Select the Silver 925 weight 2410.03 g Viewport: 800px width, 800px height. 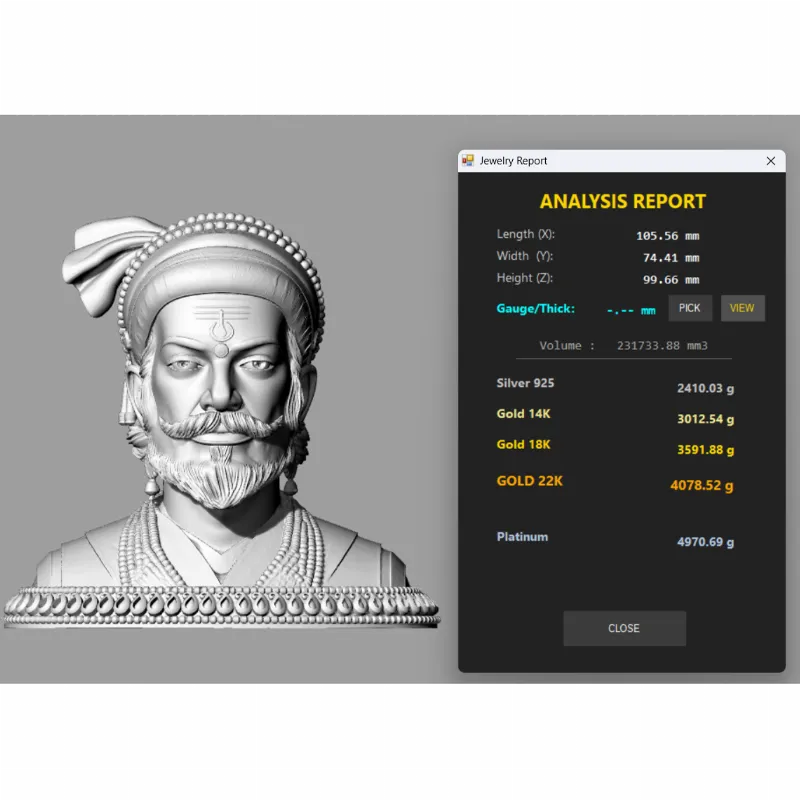point(705,388)
